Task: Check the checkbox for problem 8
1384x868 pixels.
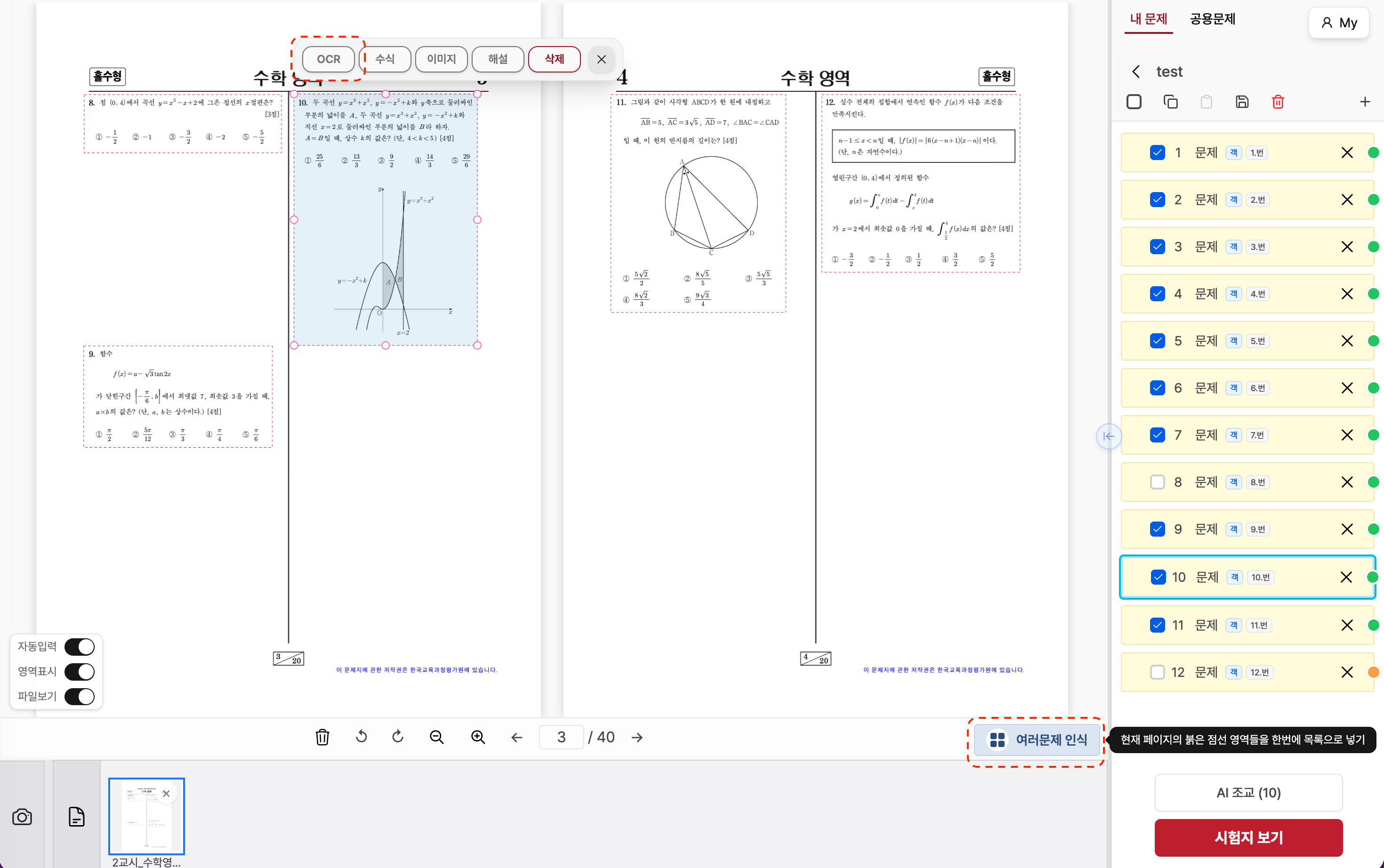Action: pos(1157,482)
